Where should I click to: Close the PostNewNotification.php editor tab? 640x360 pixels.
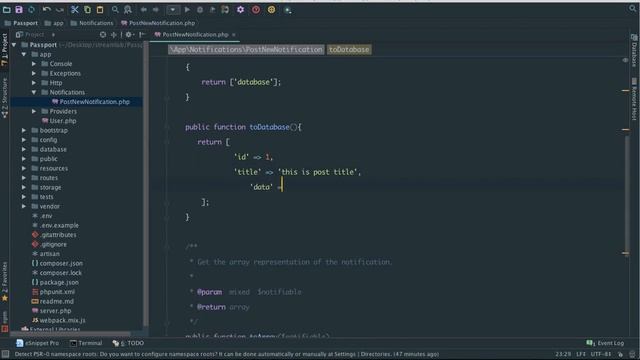coord(234,35)
